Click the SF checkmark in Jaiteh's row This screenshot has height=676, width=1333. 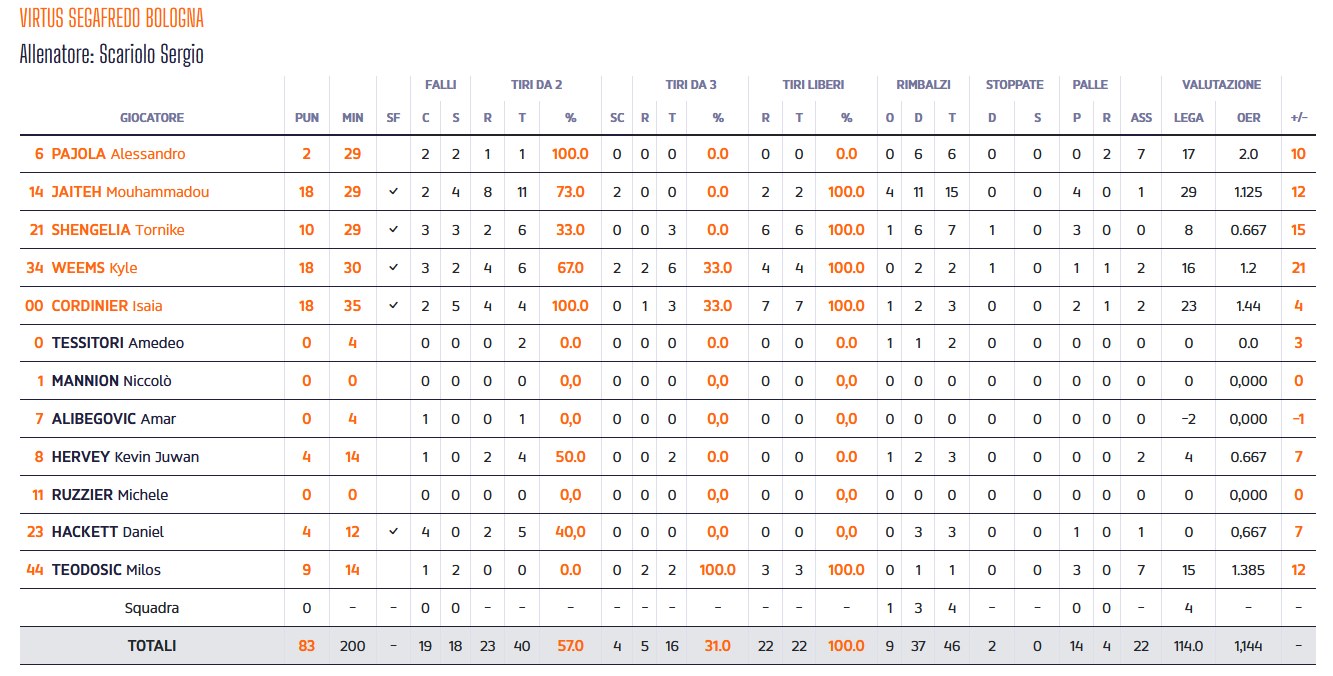pyautogui.click(x=393, y=192)
